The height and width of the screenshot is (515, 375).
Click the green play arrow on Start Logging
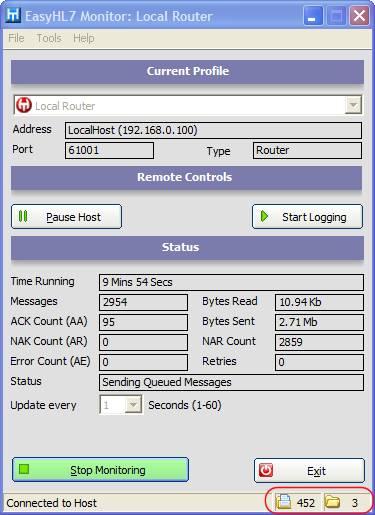pyautogui.click(x=264, y=216)
